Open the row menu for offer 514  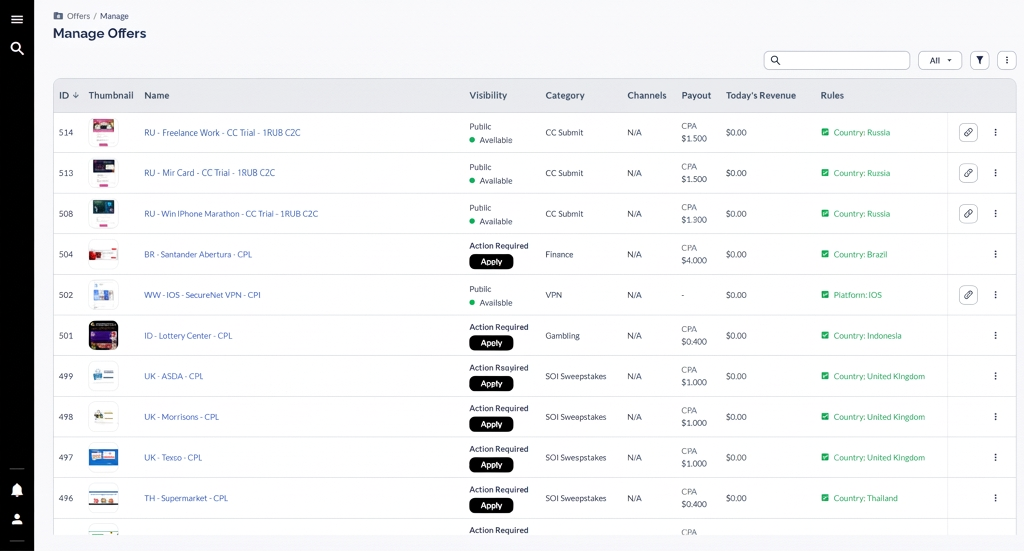point(995,133)
